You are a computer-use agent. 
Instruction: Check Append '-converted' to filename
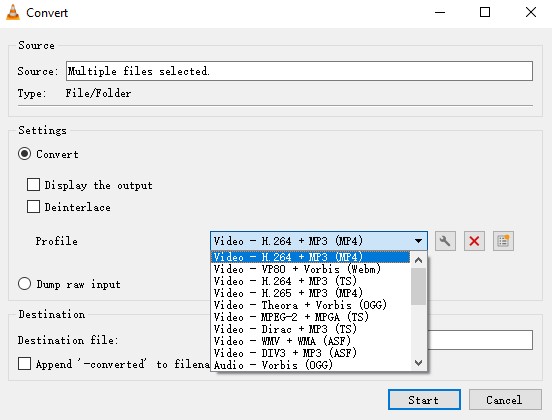tap(24, 364)
